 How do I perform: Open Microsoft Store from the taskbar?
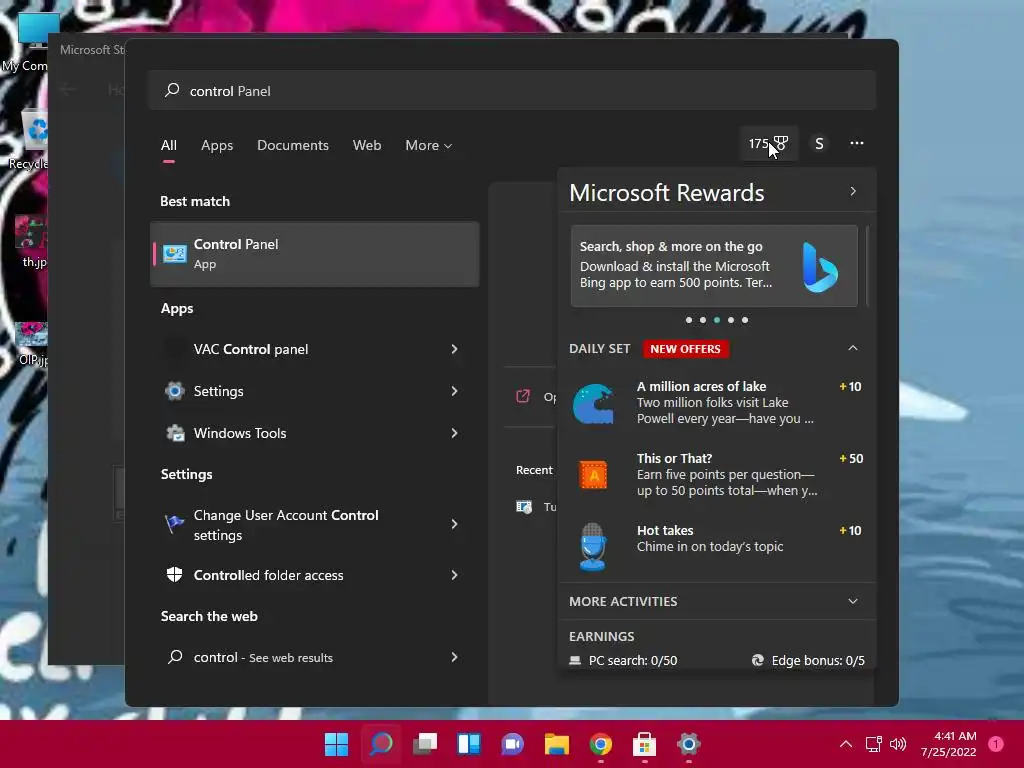point(645,744)
